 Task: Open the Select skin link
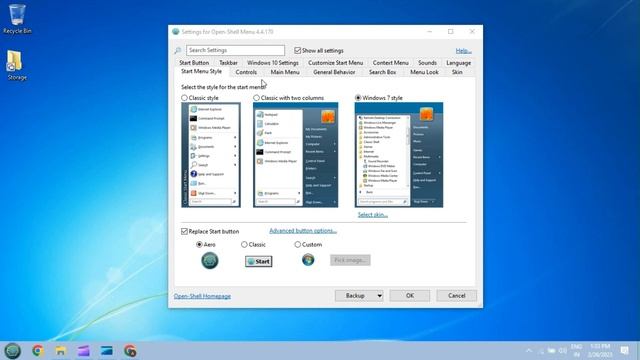coord(373,215)
